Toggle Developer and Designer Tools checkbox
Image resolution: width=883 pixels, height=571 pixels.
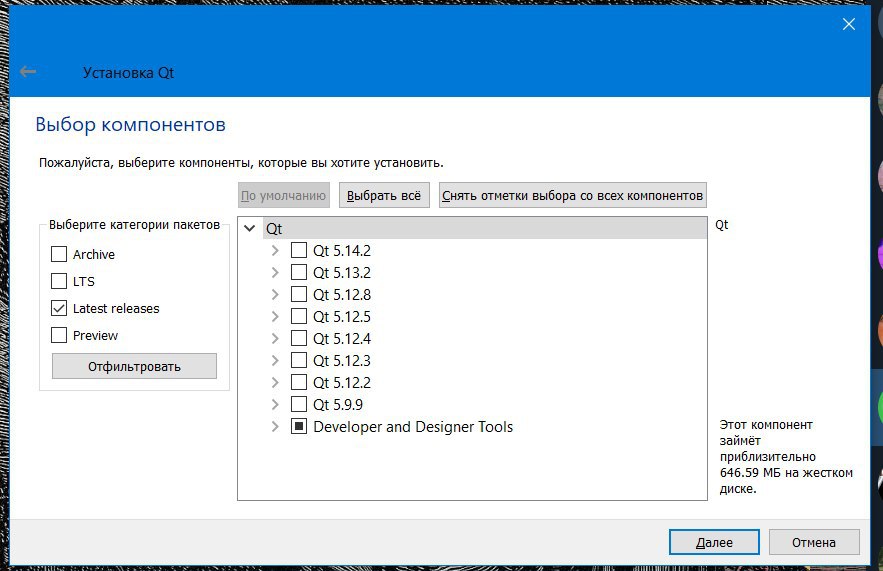(x=298, y=426)
